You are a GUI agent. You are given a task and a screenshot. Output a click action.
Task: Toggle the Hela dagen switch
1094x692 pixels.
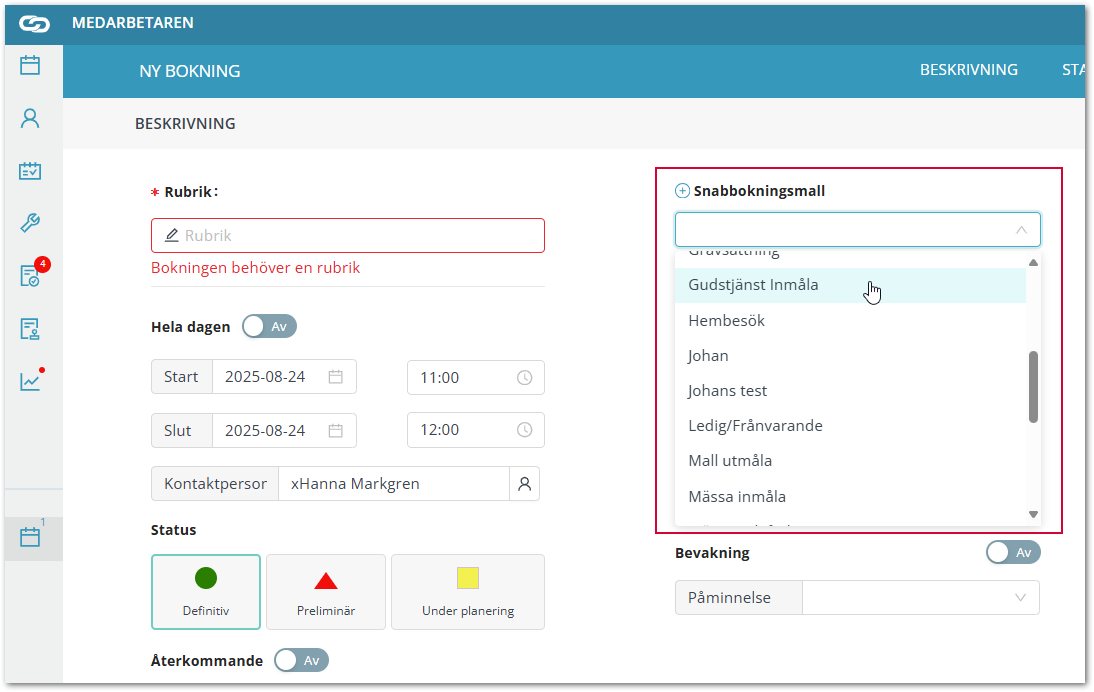click(269, 326)
